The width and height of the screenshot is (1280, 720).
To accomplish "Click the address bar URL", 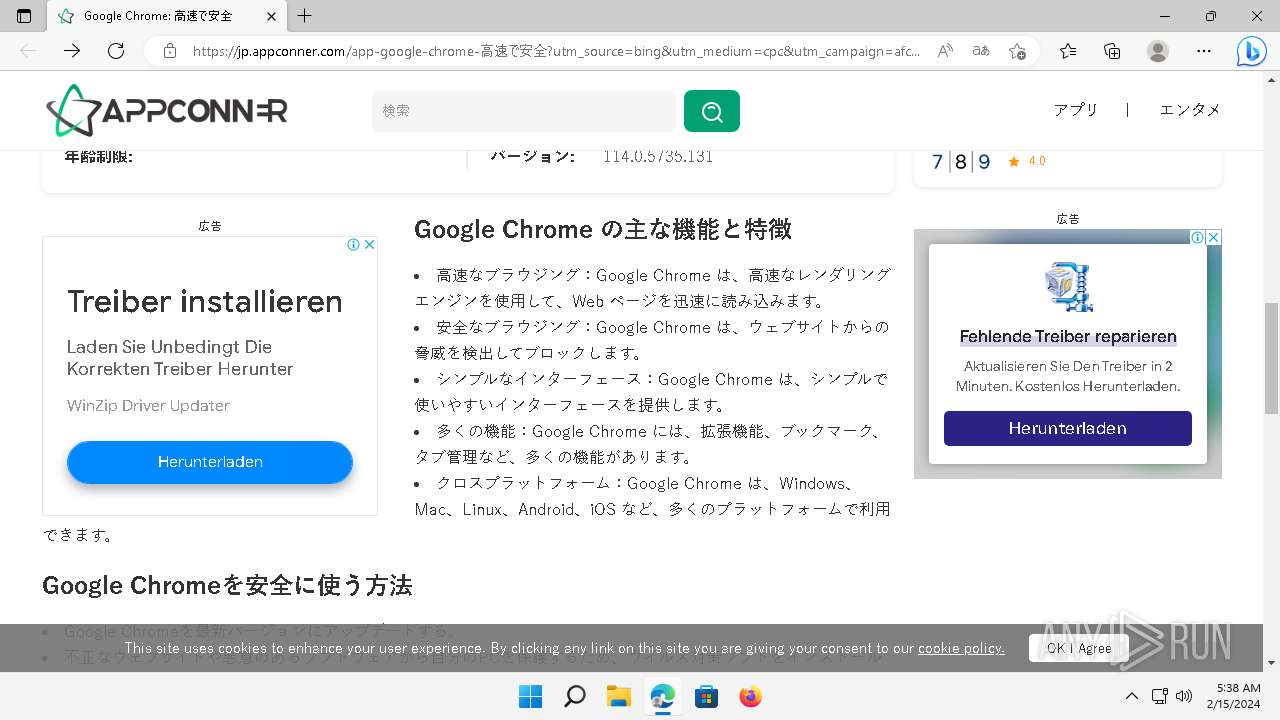I will point(555,51).
